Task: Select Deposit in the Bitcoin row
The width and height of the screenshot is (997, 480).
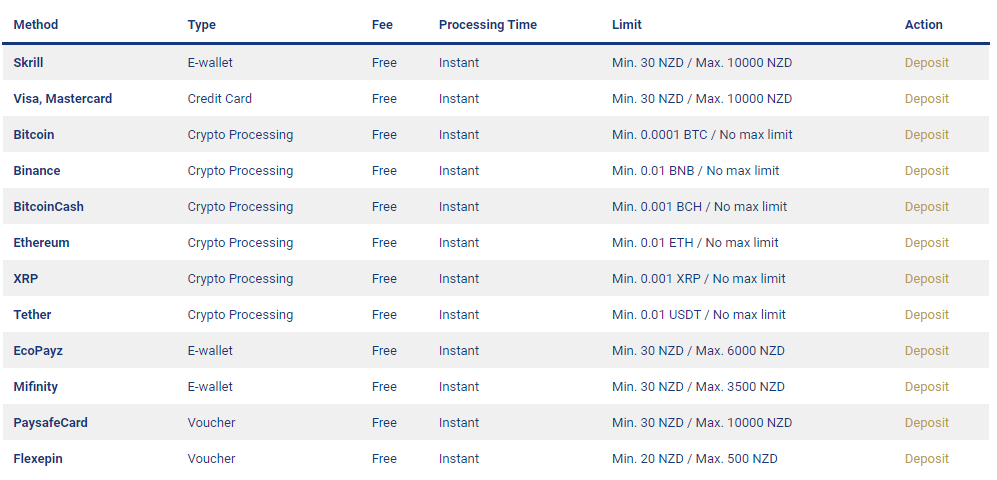Action: (x=926, y=135)
